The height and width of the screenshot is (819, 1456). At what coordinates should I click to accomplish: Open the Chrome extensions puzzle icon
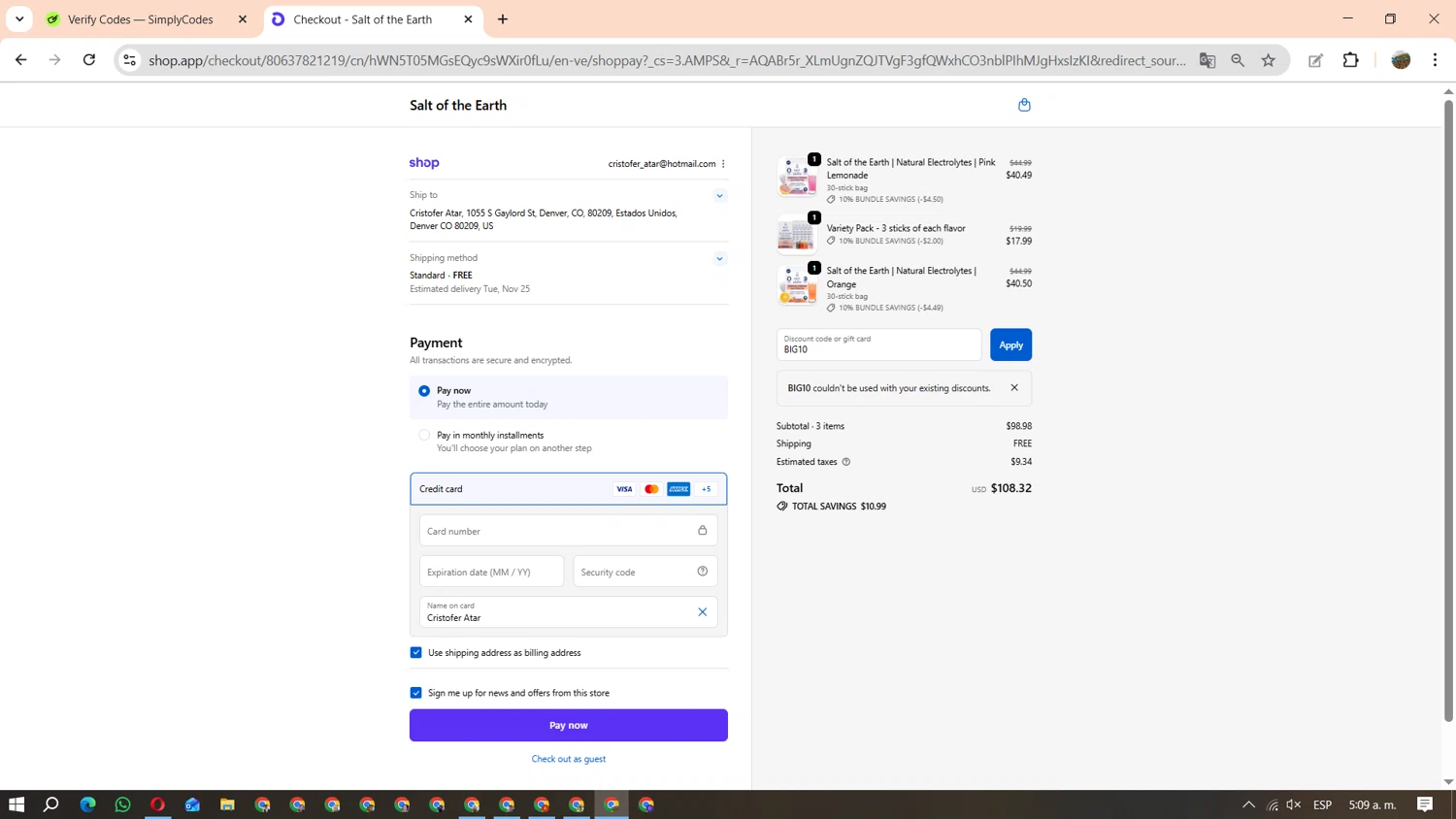click(x=1350, y=60)
